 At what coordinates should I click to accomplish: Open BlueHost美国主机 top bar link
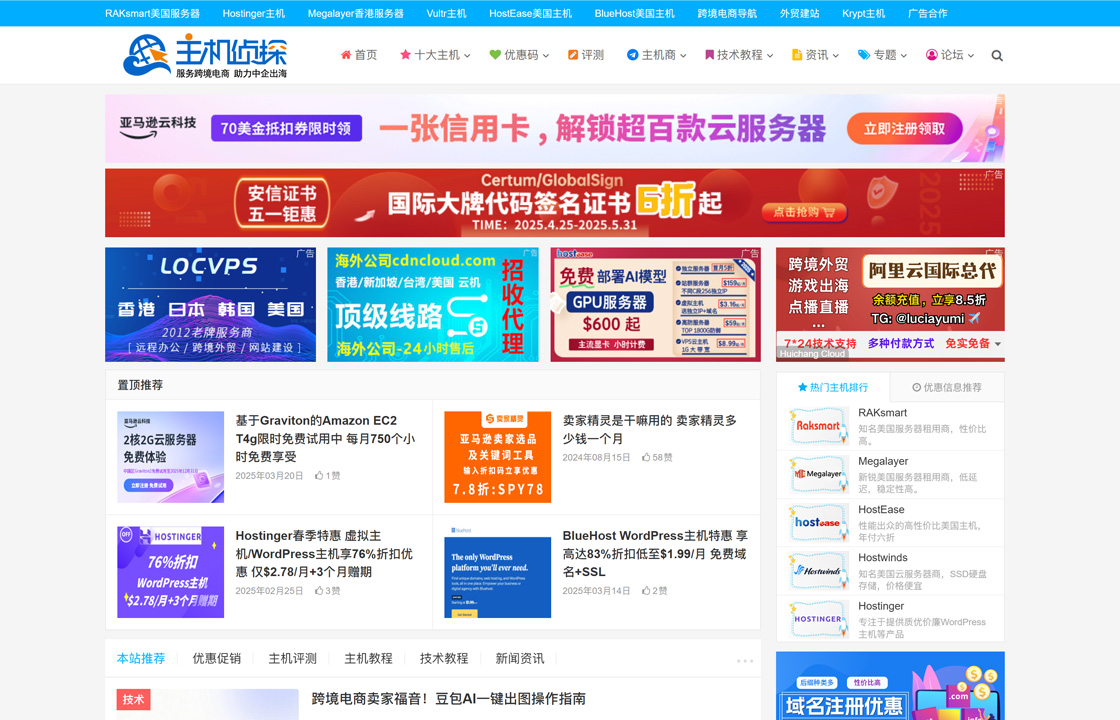click(x=635, y=14)
